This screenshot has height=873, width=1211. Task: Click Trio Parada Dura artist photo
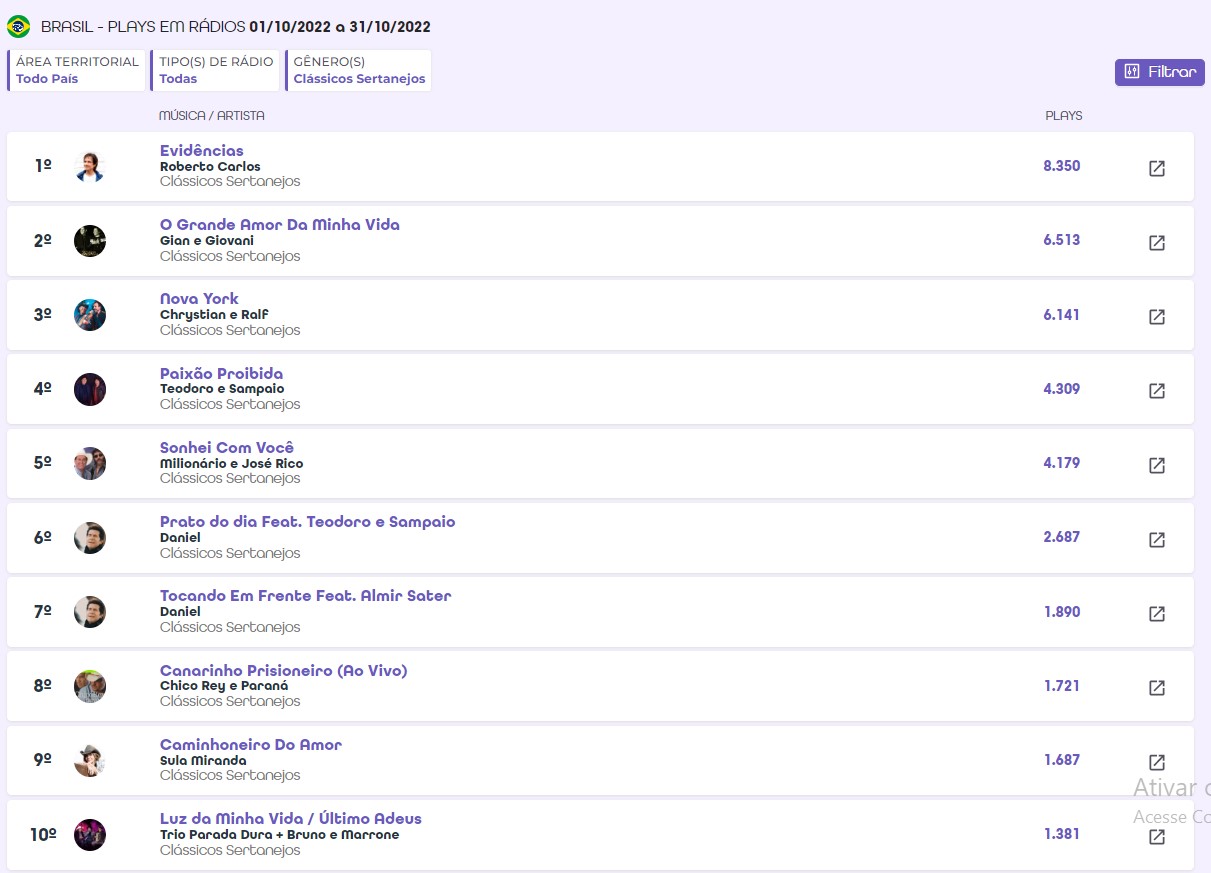pos(90,835)
